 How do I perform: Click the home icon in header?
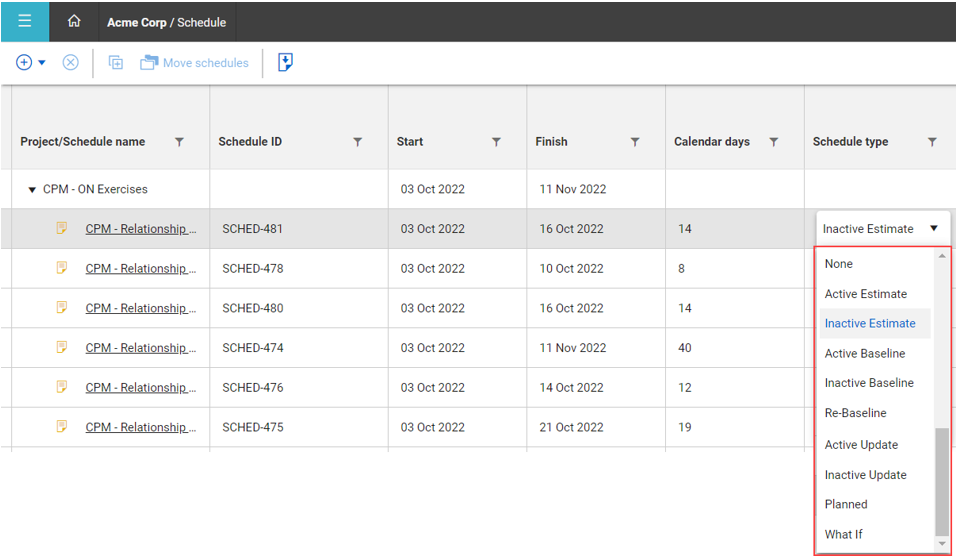(74, 21)
